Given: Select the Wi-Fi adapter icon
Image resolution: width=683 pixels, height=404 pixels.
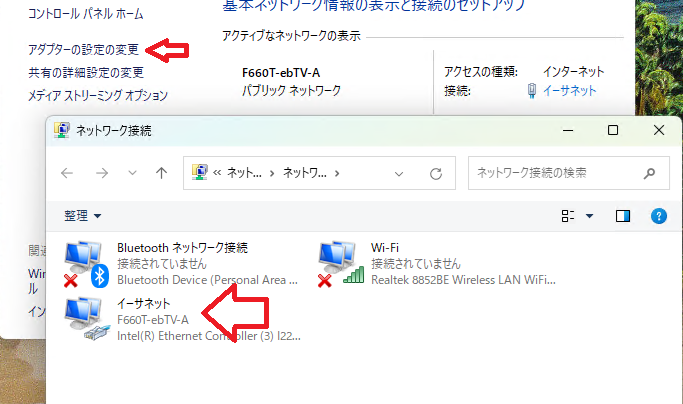Looking at the screenshot, I should click(340, 263).
